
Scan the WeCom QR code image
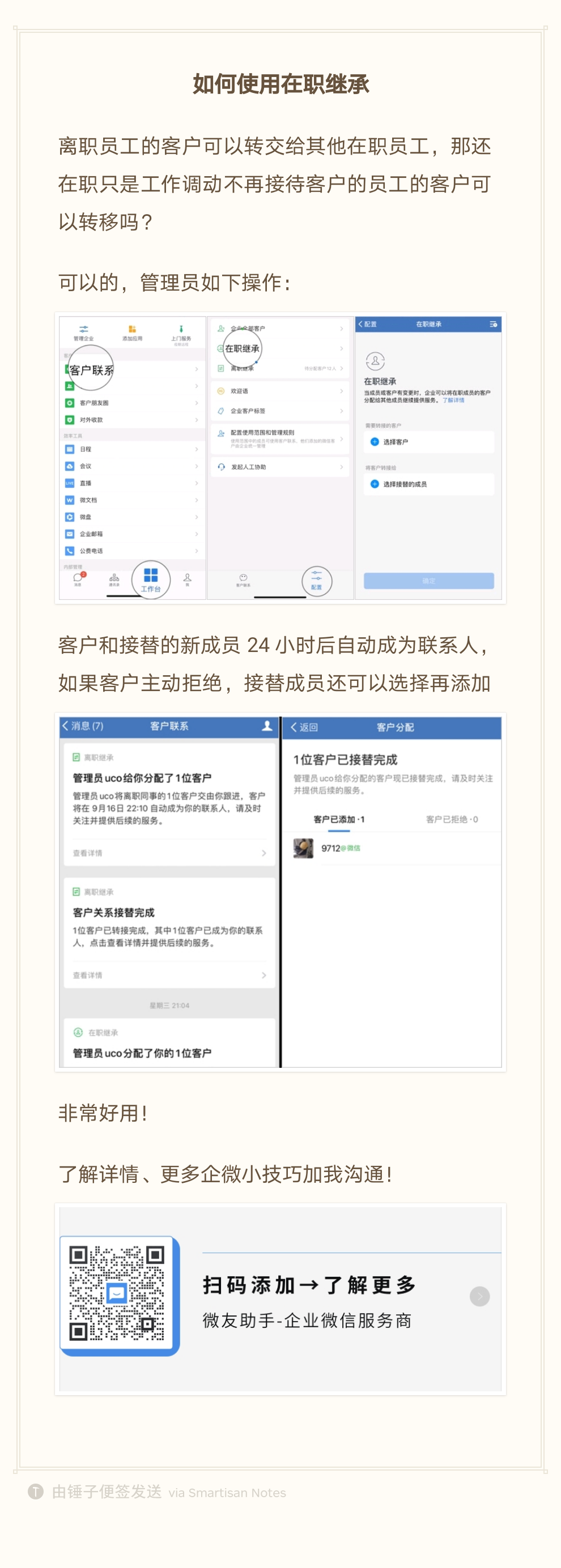click(x=117, y=1294)
